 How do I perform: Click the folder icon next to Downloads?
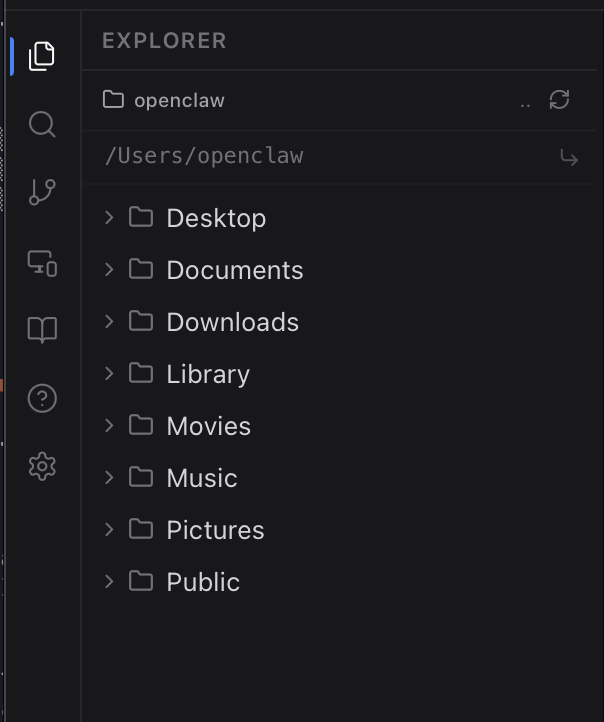pyautogui.click(x=141, y=321)
